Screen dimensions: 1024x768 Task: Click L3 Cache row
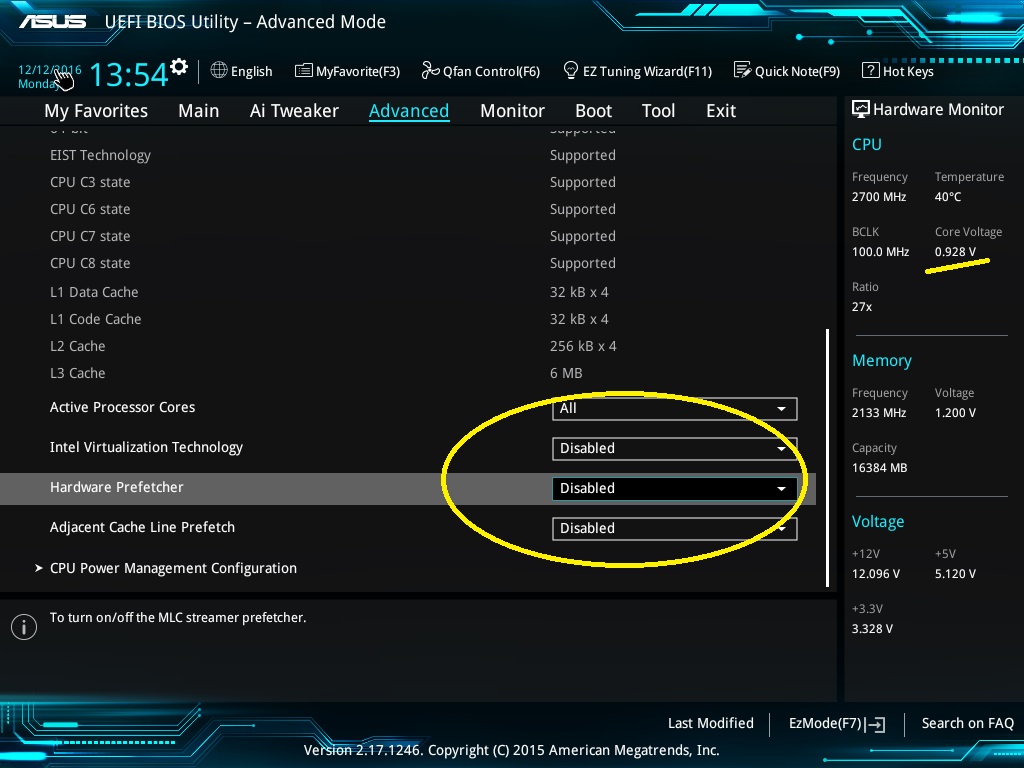pos(78,374)
